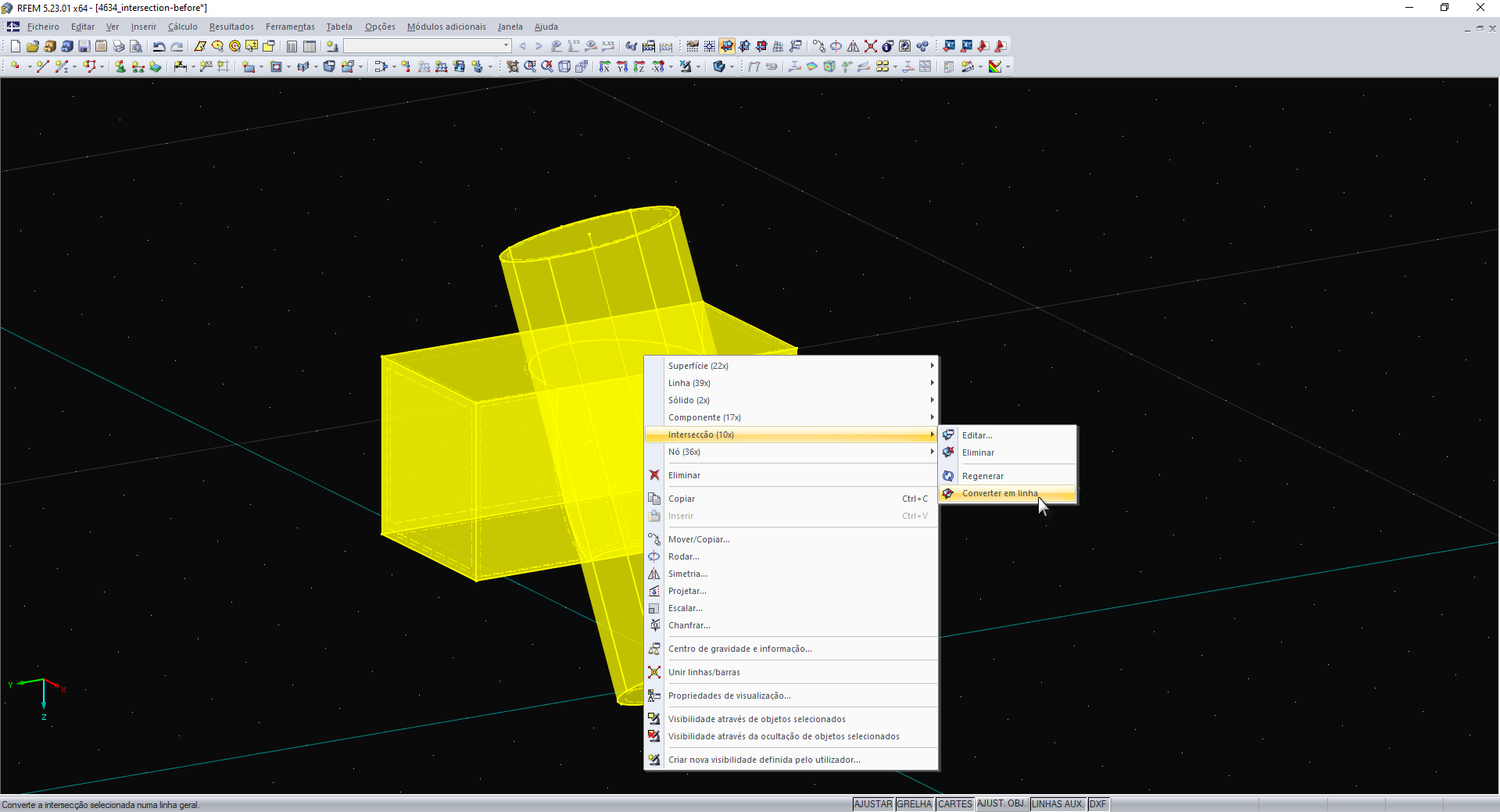The height and width of the screenshot is (812, 1500).
Task: Click the blue info sphere toolbar icon
Action: tap(887, 46)
